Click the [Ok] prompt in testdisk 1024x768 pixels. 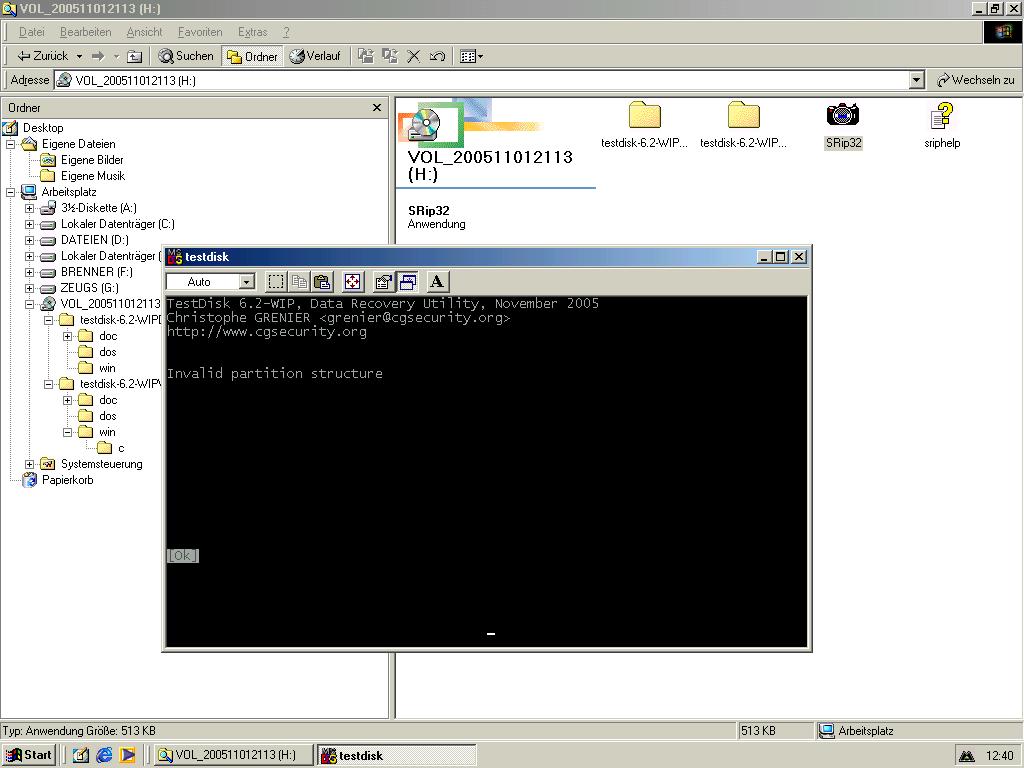point(182,555)
